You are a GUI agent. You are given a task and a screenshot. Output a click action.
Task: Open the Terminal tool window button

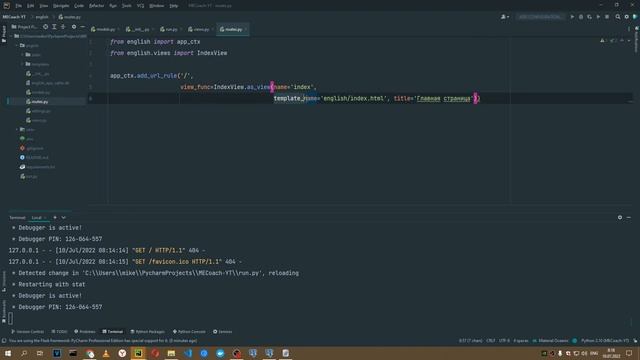click(113, 331)
